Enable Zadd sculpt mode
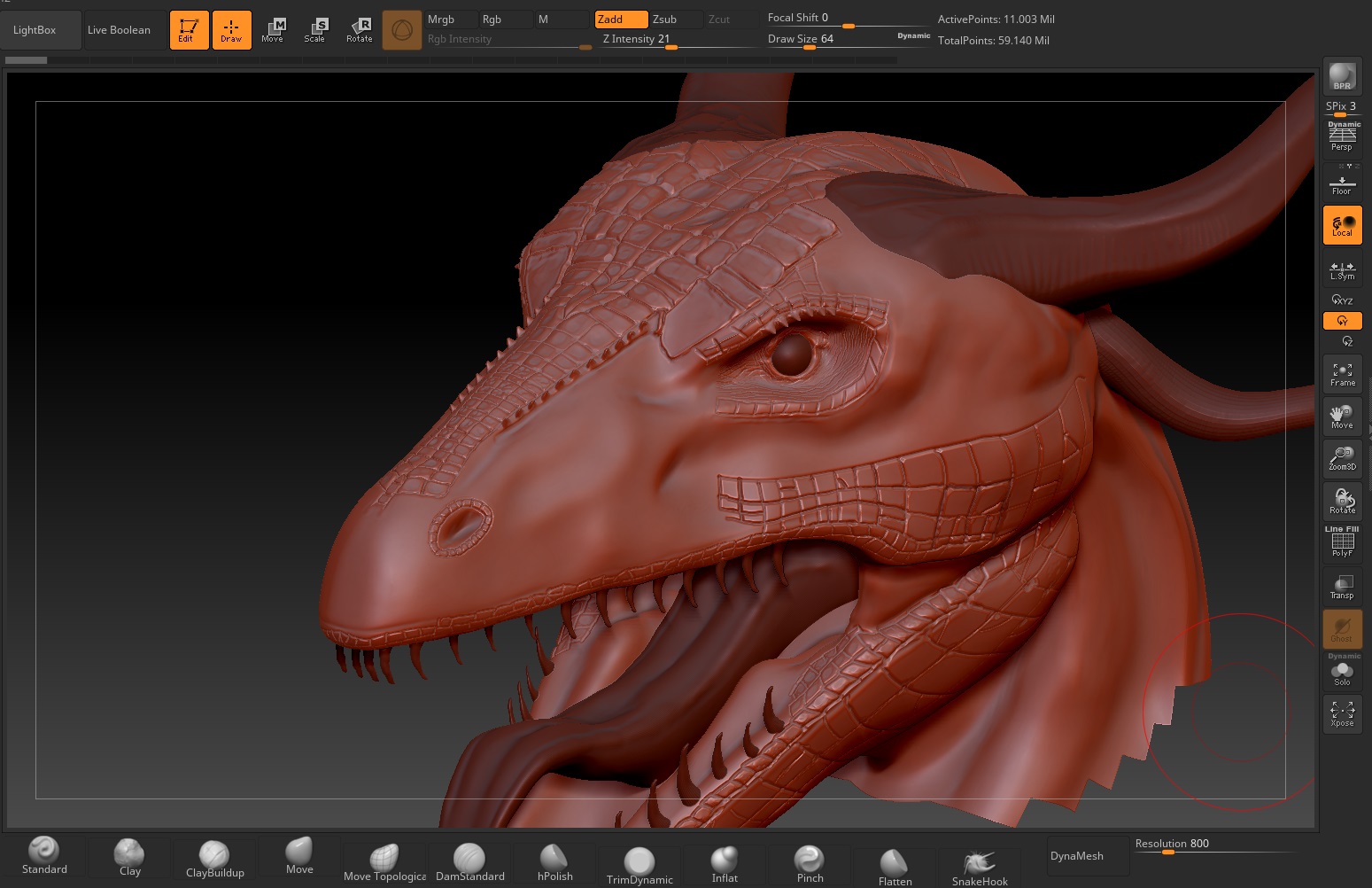 click(x=621, y=19)
